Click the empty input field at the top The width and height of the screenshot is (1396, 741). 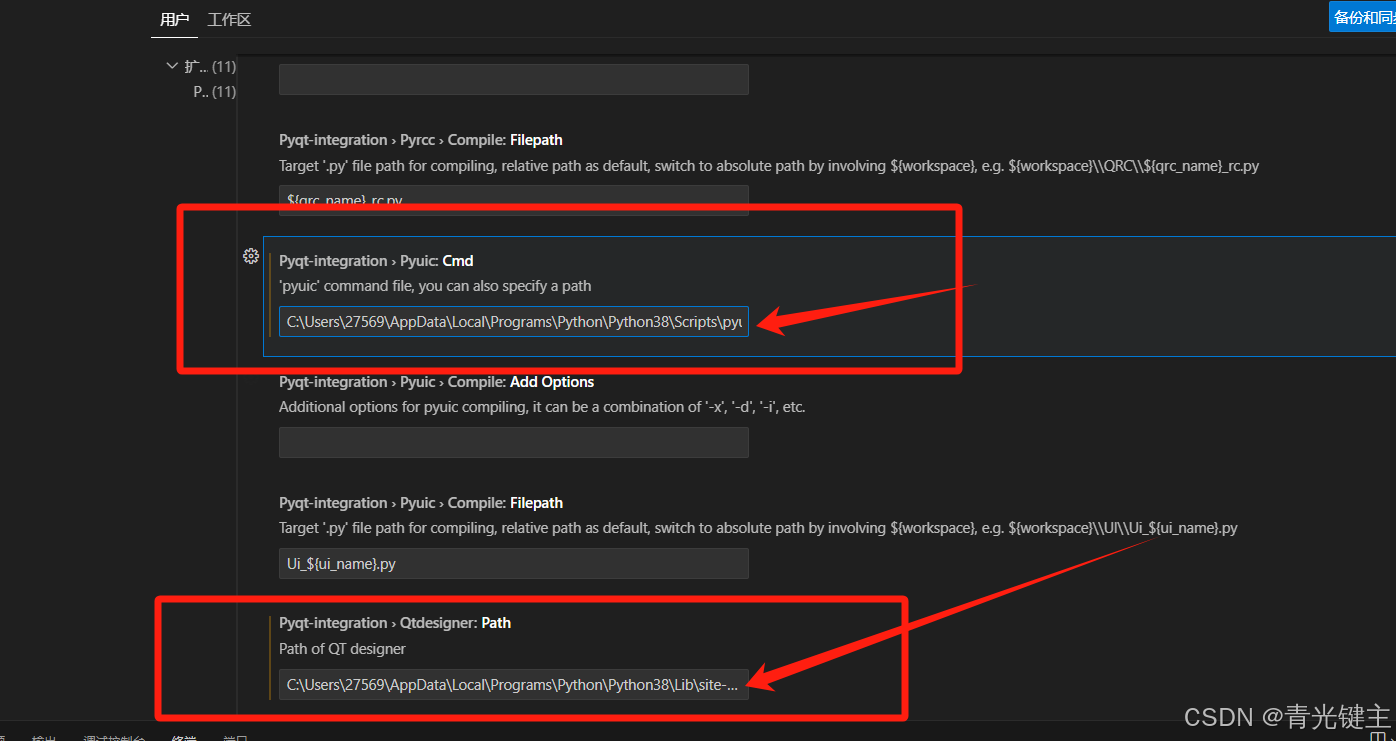click(x=513, y=79)
